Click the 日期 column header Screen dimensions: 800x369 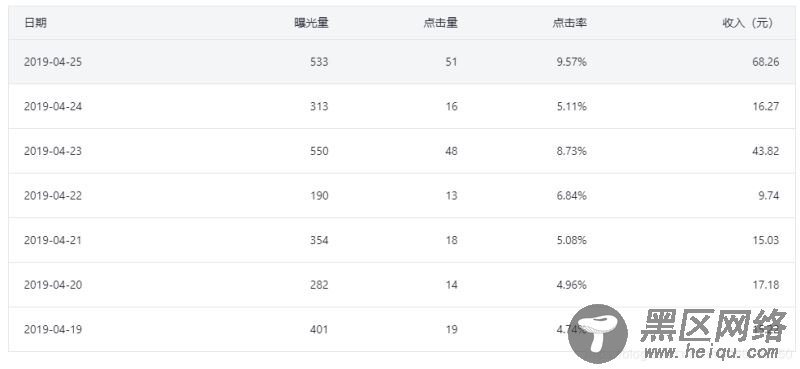click(35, 23)
